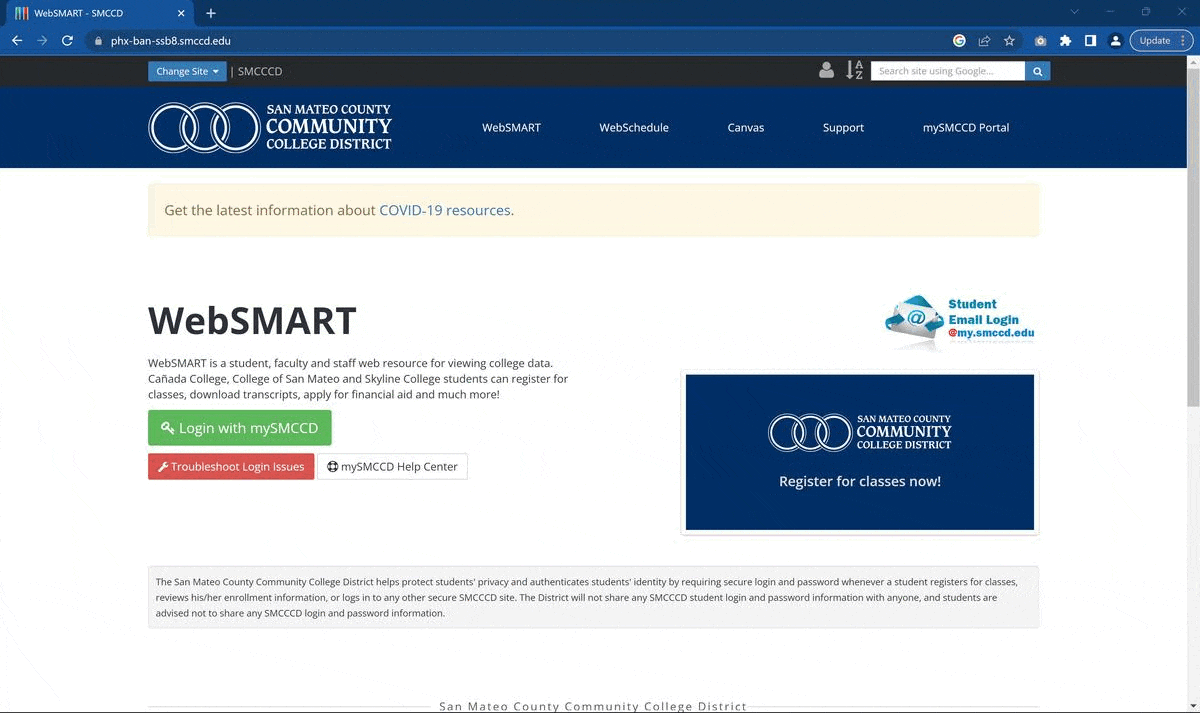
Task: Select Canvas in the navigation bar
Action: coord(746,128)
